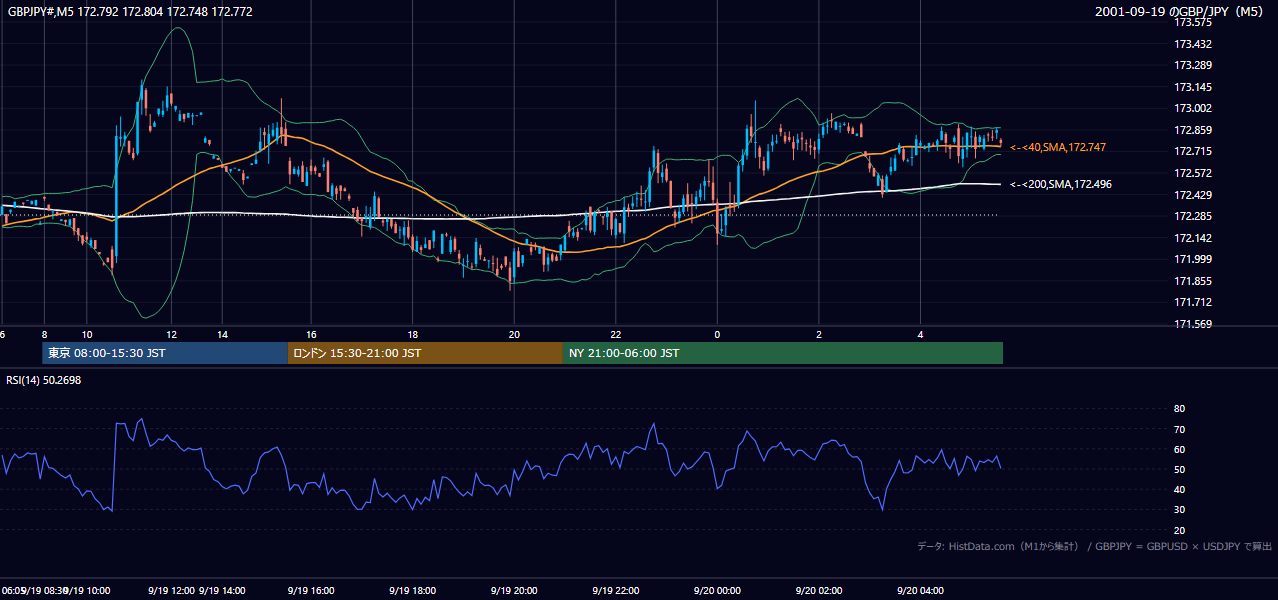The width and height of the screenshot is (1278, 600).
Task: Click the 9/19 20:00 date label
Action: (x=514, y=590)
